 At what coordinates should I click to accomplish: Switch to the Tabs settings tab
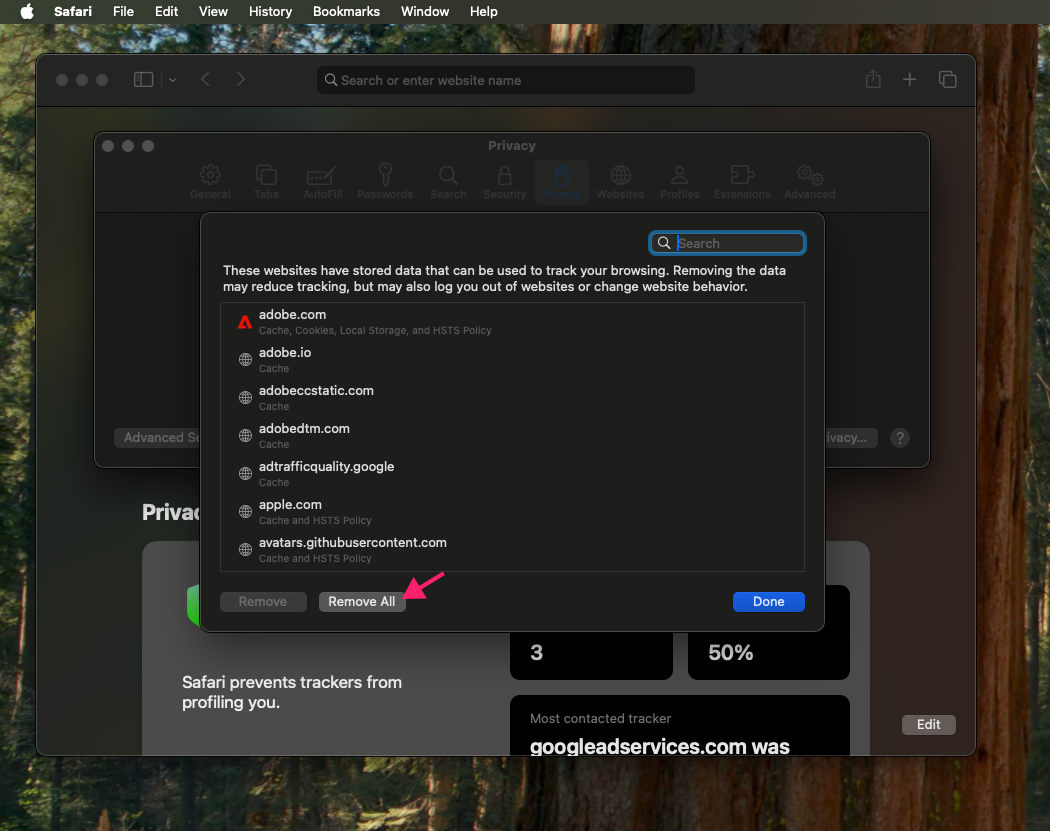coord(266,182)
